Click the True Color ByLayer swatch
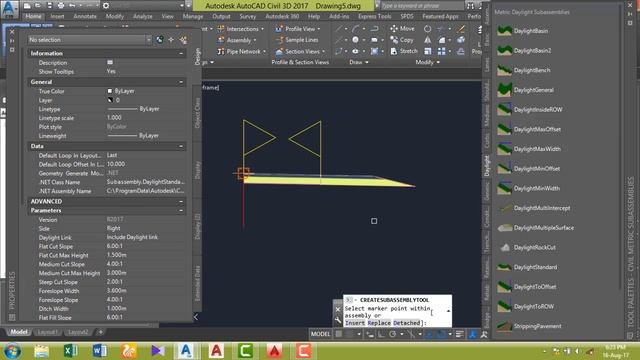The height and width of the screenshot is (360, 640). (110, 91)
